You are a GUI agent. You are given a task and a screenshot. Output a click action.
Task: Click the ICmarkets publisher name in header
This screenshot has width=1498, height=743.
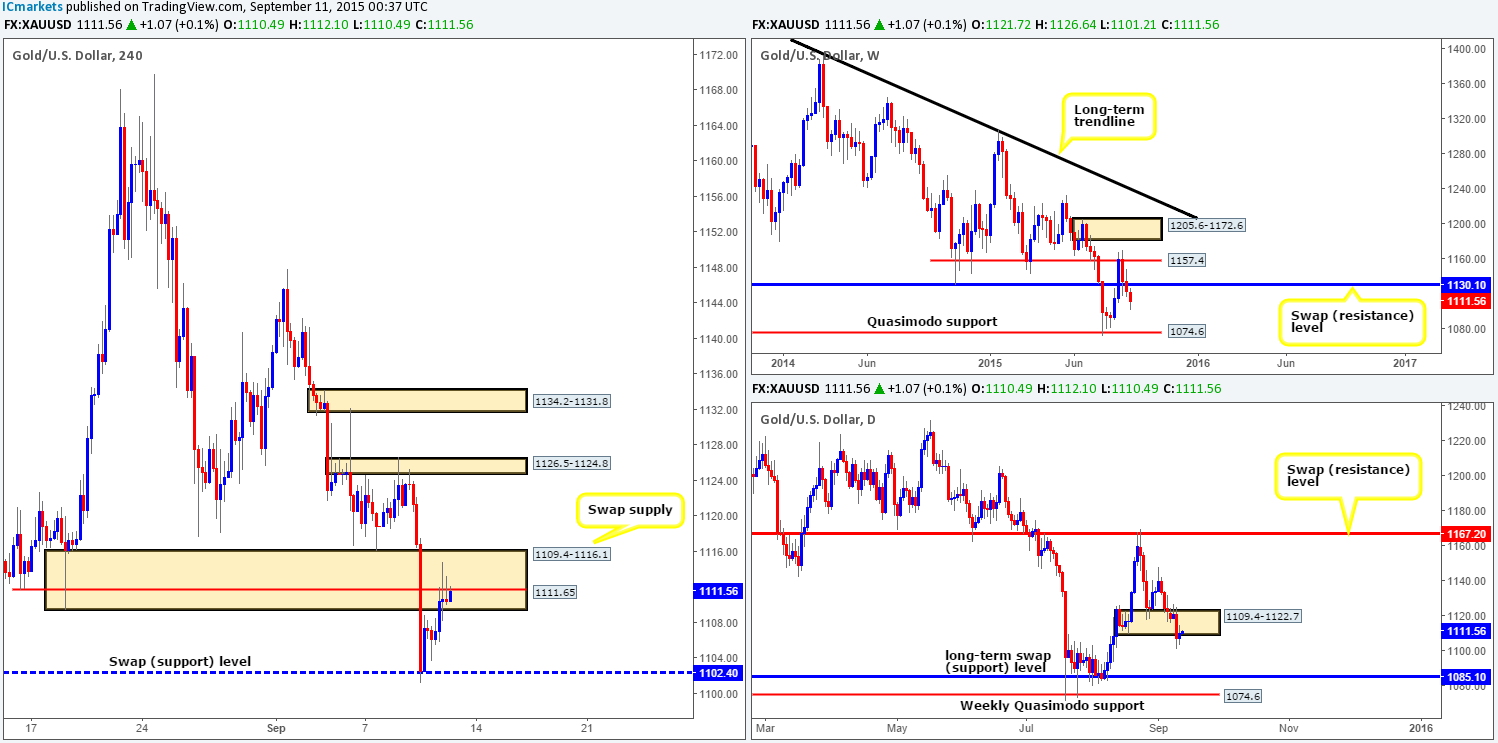point(33,7)
